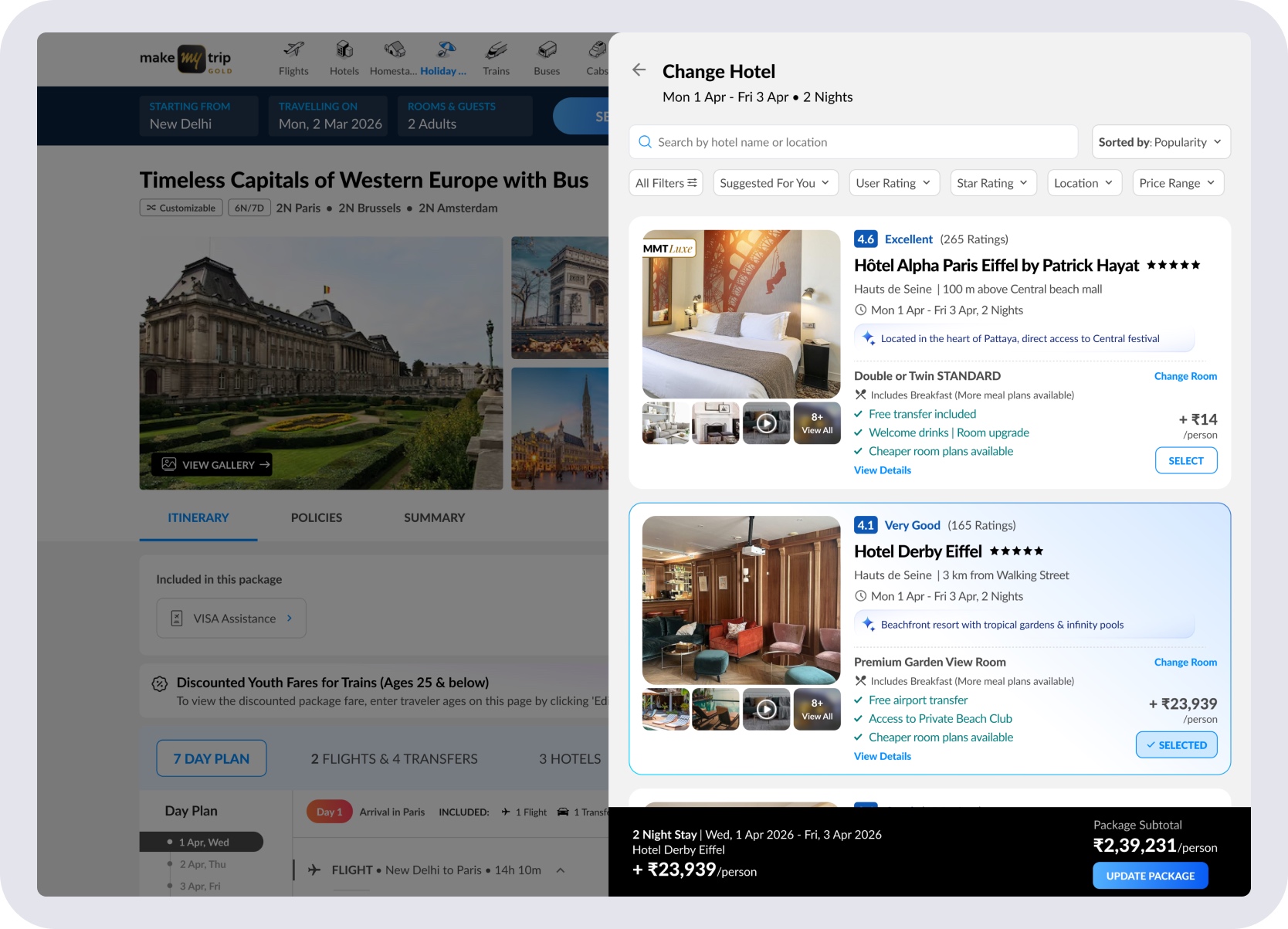Image resolution: width=1288 pixels, height=929 pixels.
Task: Click the VISA Assistance document icon
Action: [177, 619]
